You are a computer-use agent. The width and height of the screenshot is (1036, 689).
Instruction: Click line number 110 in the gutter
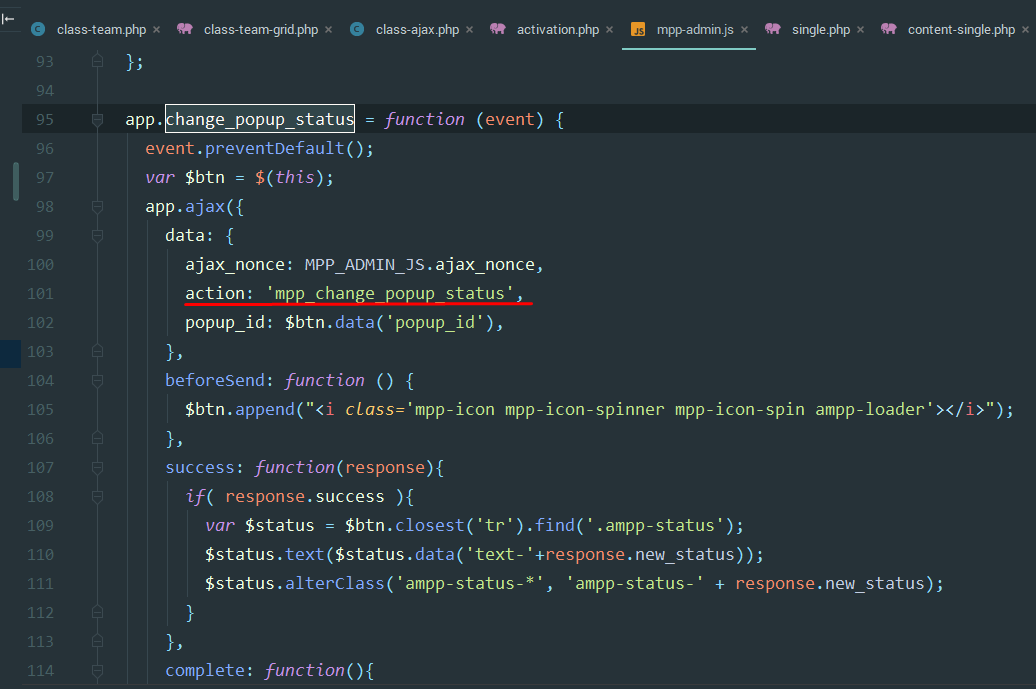tap(40, 555)
